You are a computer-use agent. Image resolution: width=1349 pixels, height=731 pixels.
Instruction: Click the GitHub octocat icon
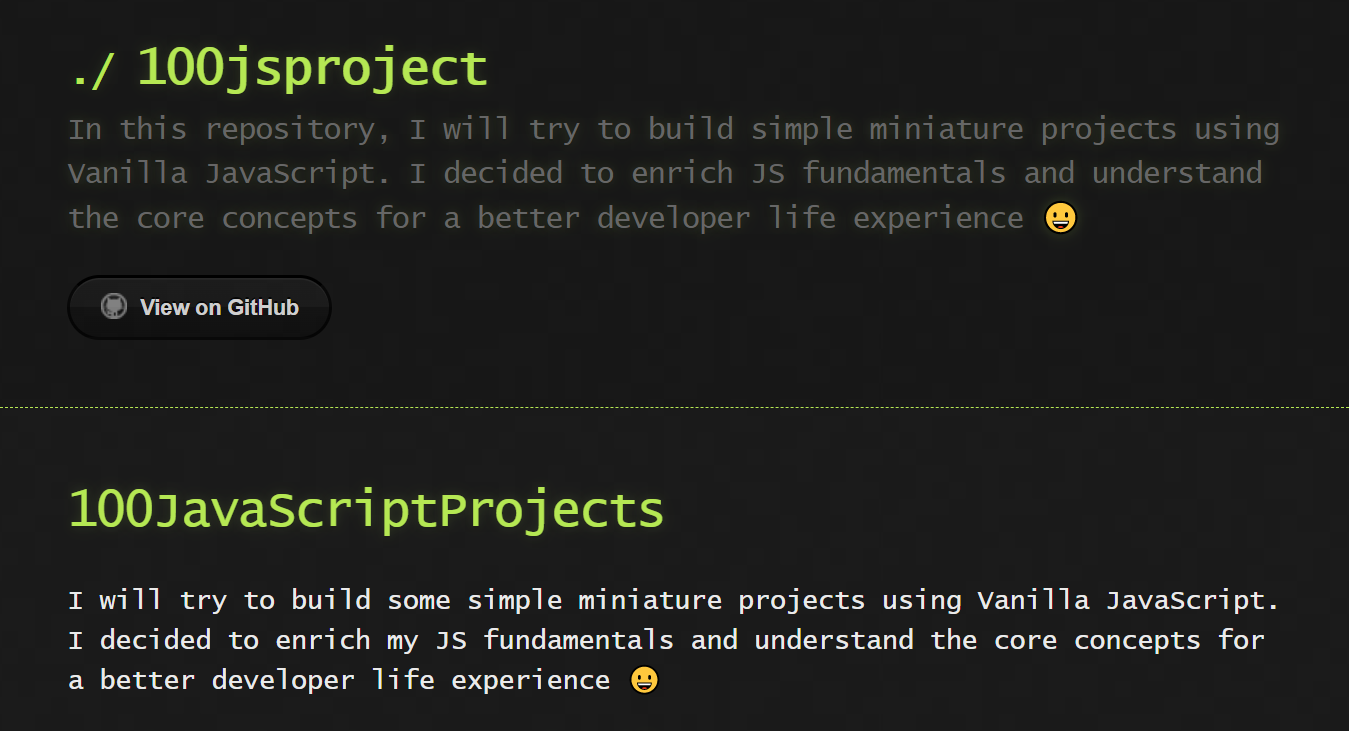pos(114,307)
